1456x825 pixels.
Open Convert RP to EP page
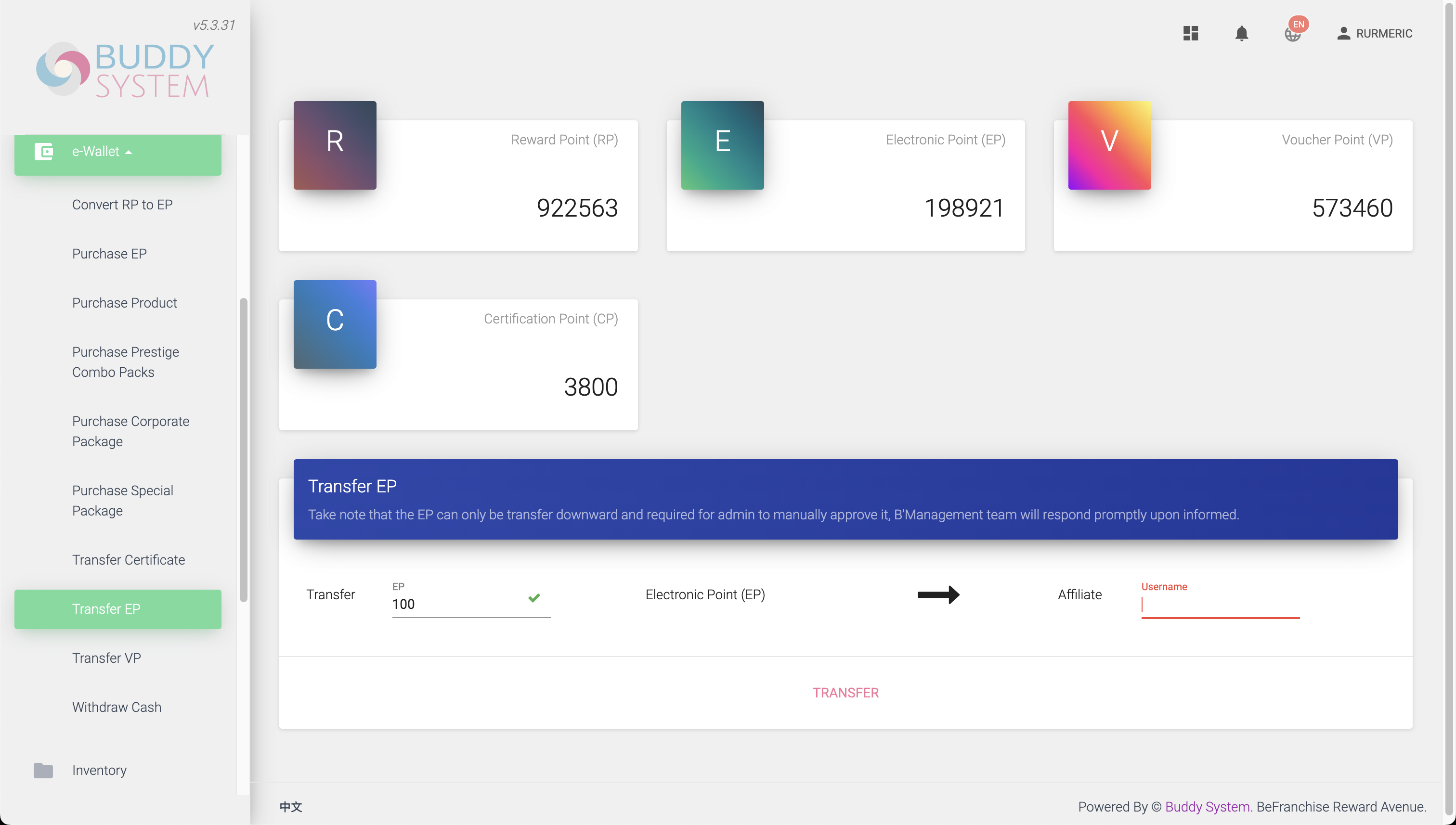click(122, 205)
